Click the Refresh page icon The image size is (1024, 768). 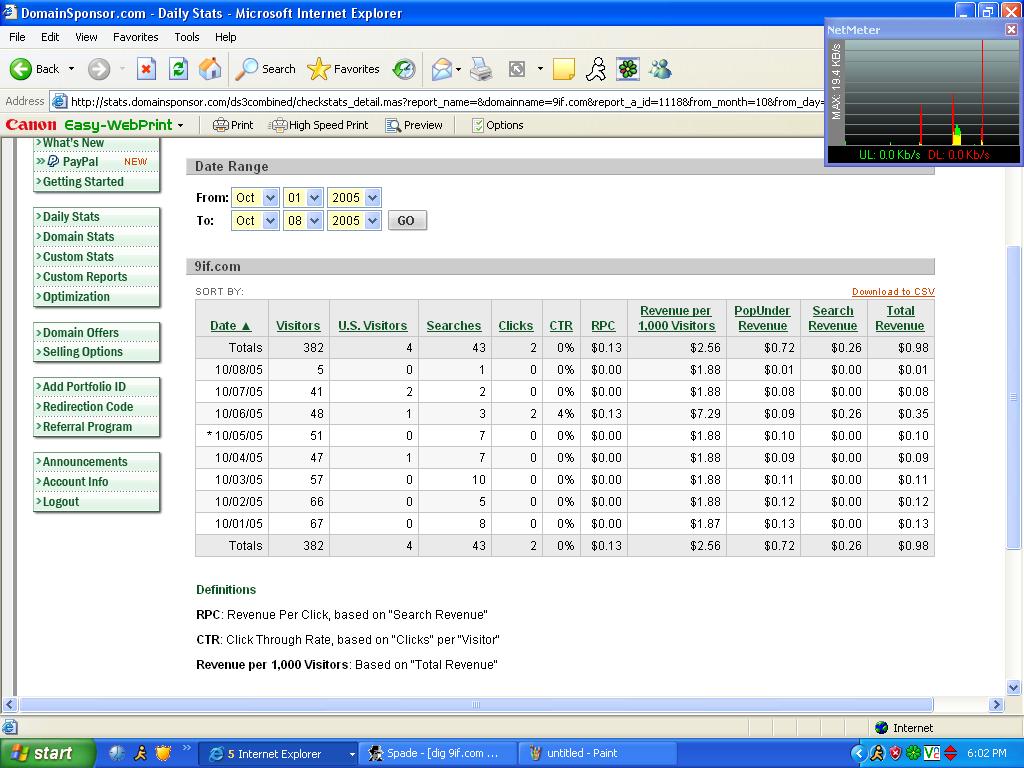coord(178,69)
